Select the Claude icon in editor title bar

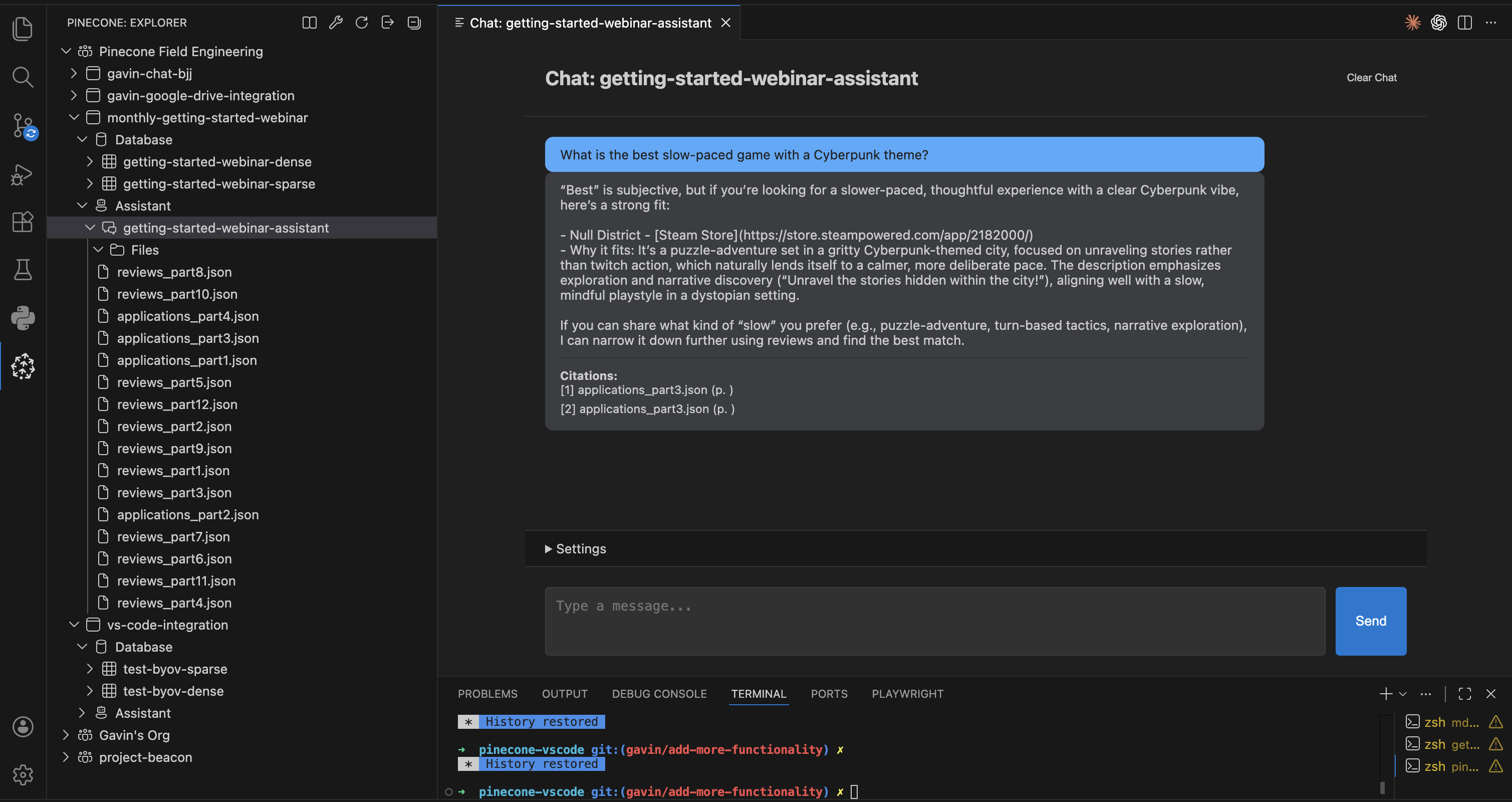coord(1413,23)
